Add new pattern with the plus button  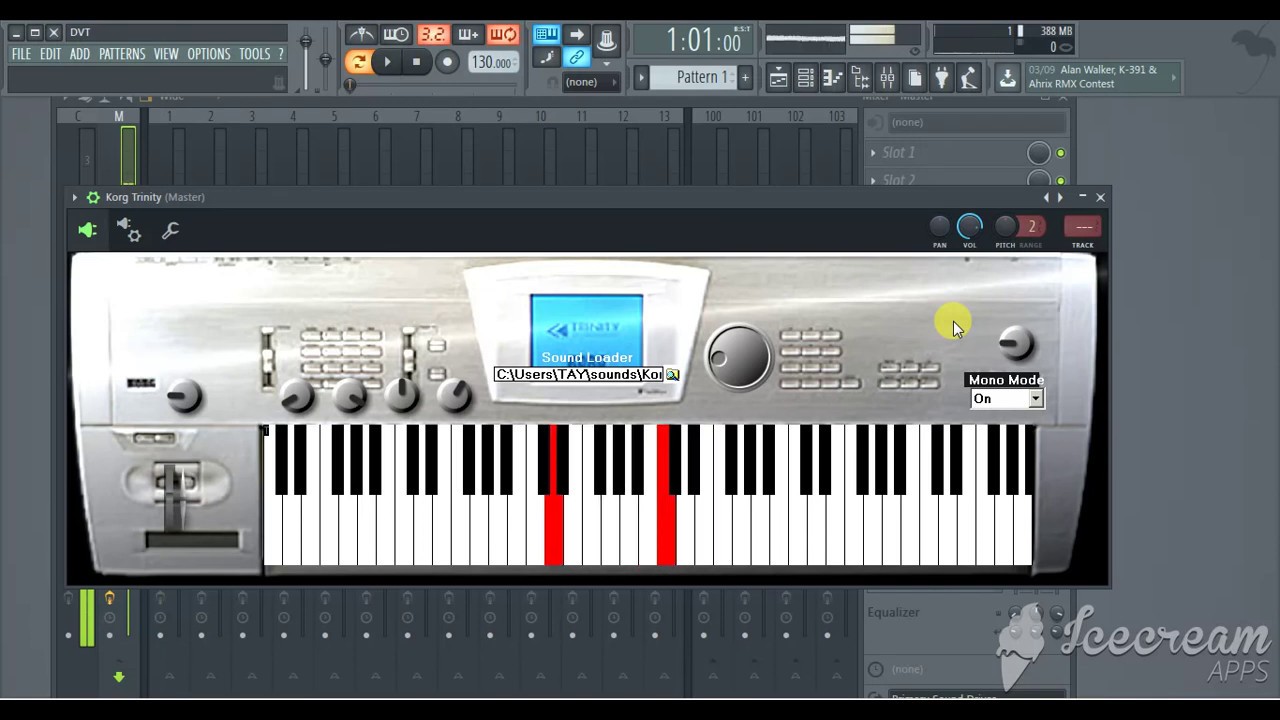pyautogui.click(x=744, y=77)
